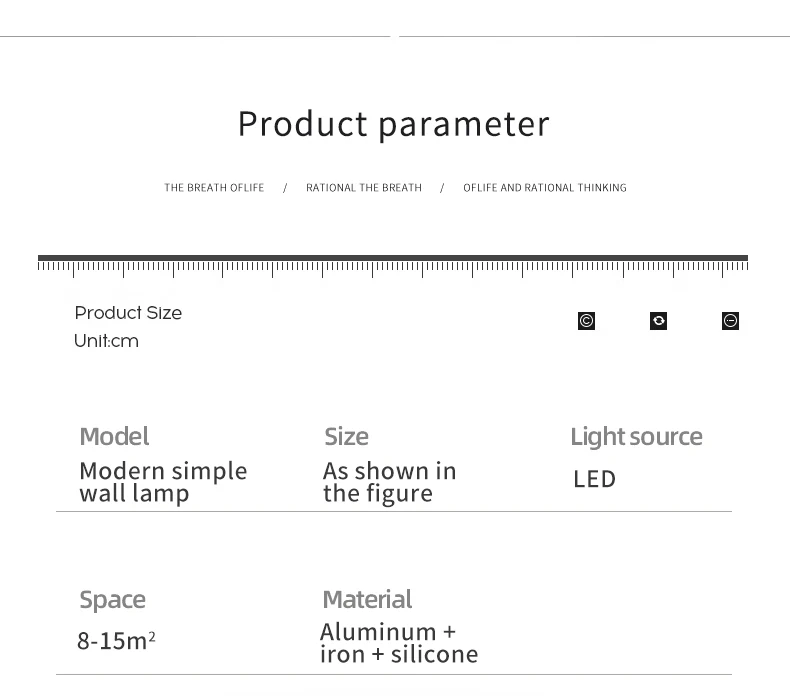Image resolution: width=790 pixels, height=696 pixels.
Task: Click 'RATIONAL THE BREATH' subtitle text
Action: tap(364, 187)
